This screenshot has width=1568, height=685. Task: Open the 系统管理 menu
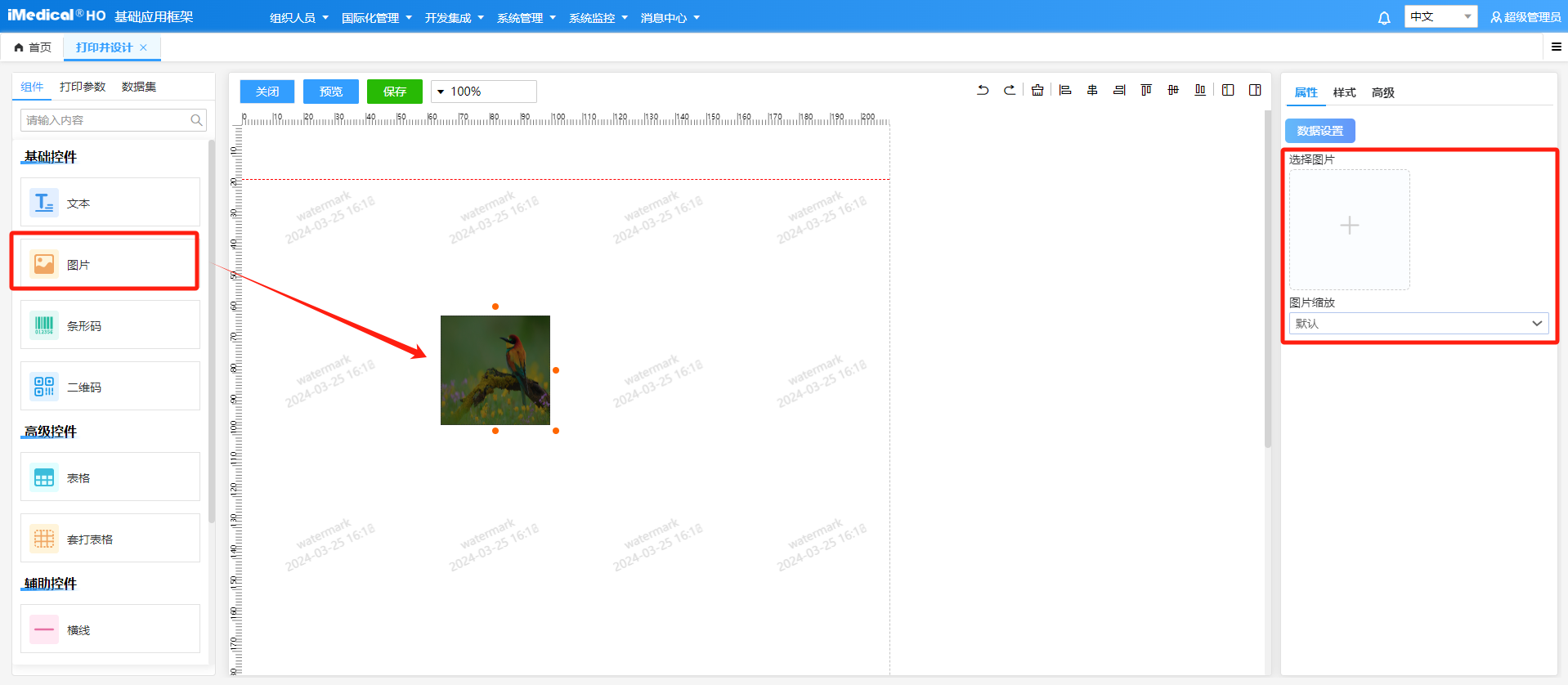[x=526, y=18]
